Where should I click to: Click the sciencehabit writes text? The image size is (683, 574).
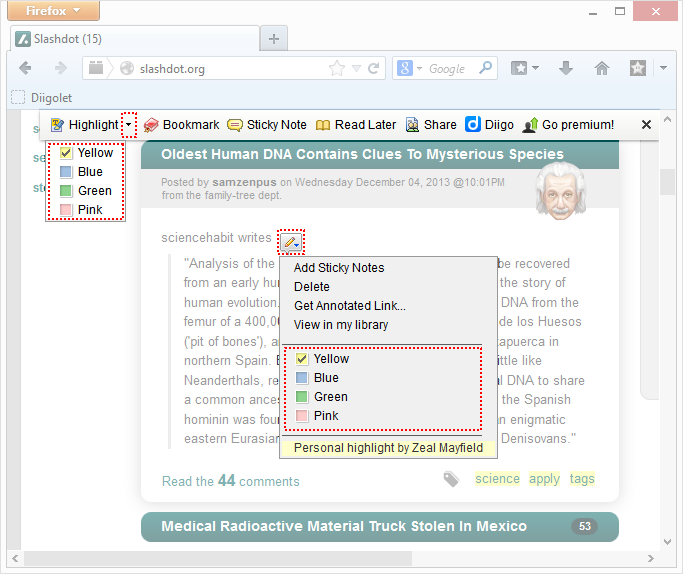click(x=216, y=238)
